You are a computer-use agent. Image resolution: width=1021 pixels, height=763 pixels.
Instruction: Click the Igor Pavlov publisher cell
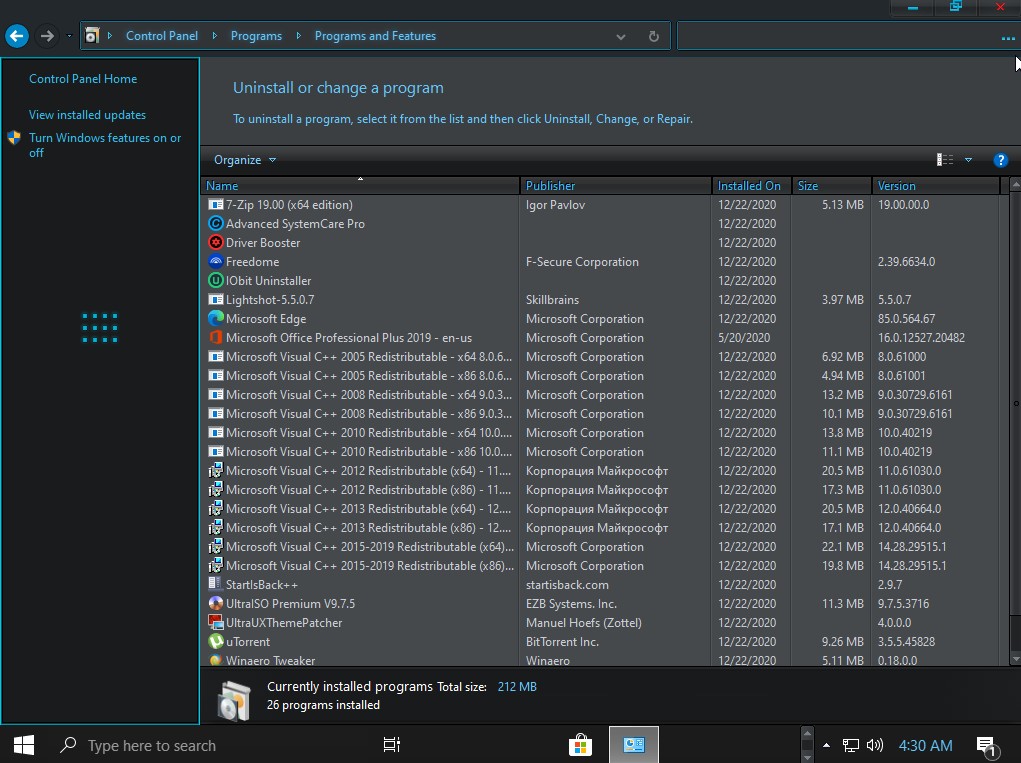(x=555, y=204)
